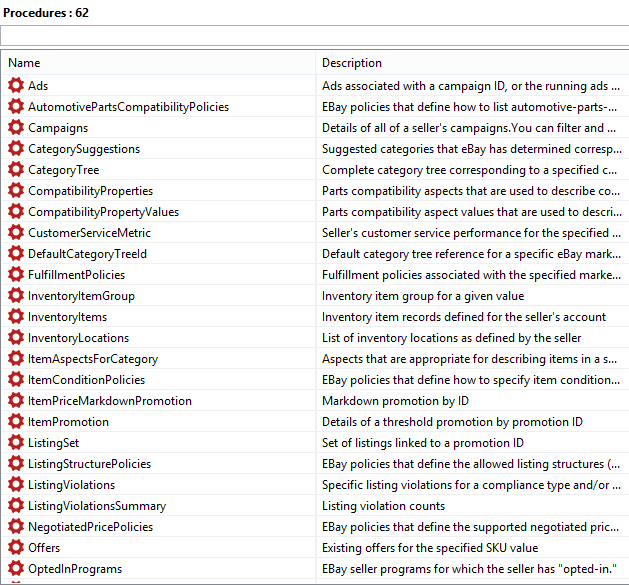Click the gear icon next to CategoryTree
629x585 pixels.
point(16,170)
